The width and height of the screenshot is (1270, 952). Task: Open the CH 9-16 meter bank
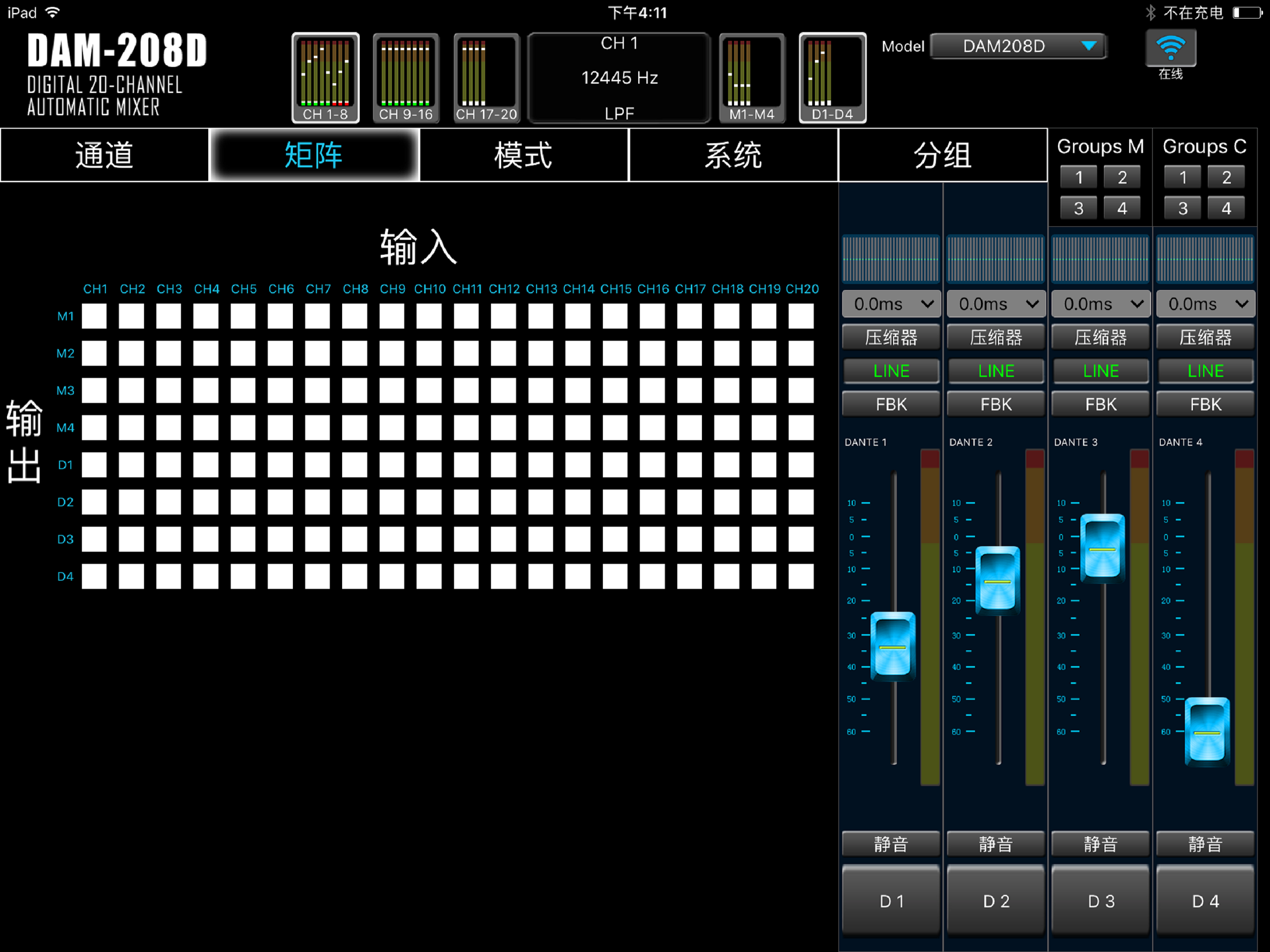pos(406,78)
